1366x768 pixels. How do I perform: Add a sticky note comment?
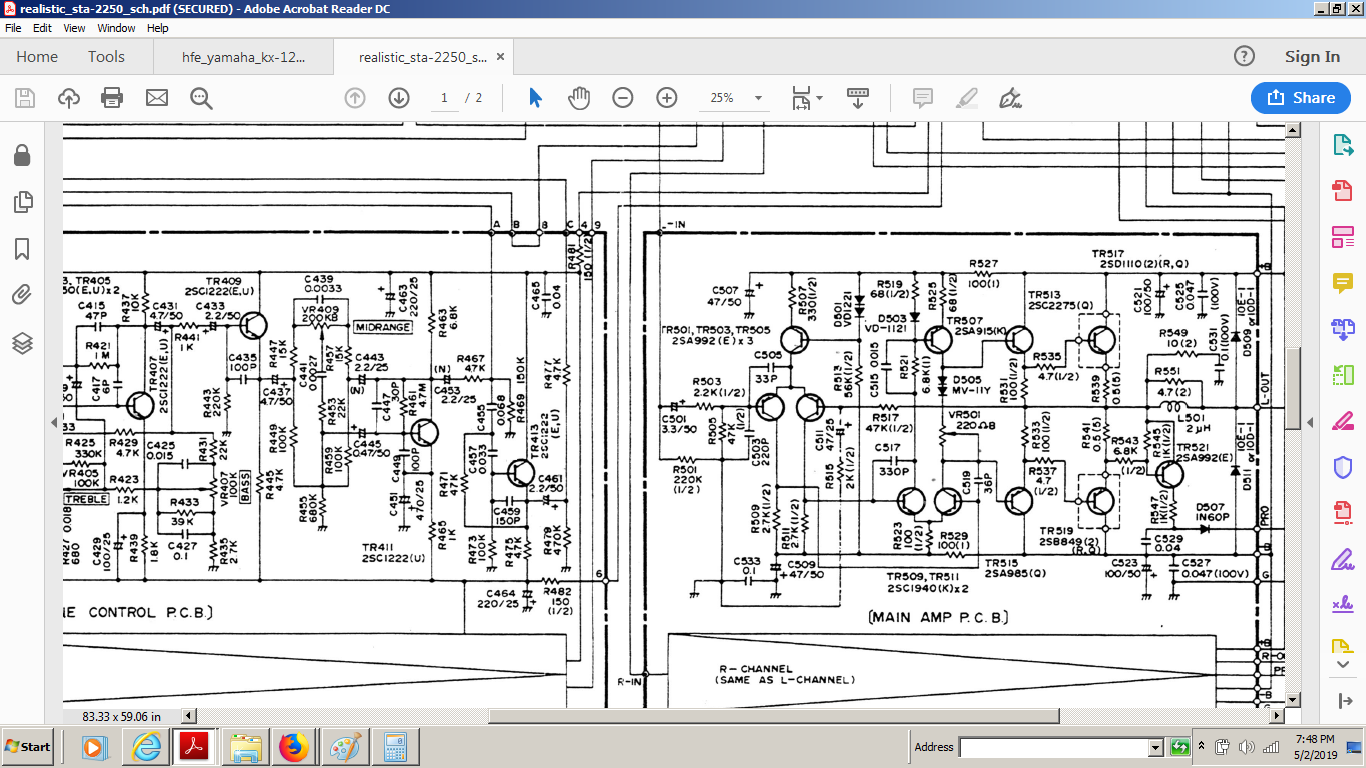coord(923,98)
